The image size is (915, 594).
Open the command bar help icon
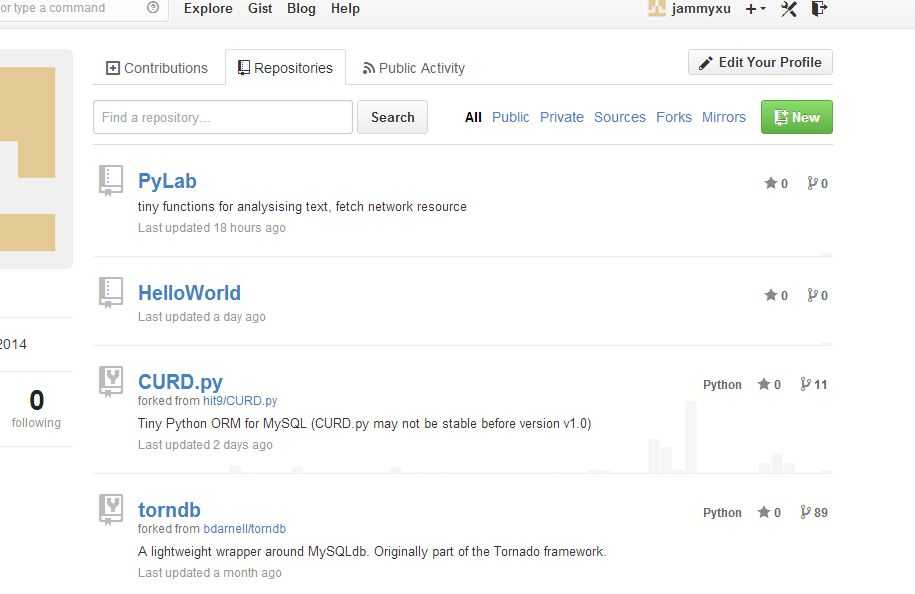click(153, 8)
